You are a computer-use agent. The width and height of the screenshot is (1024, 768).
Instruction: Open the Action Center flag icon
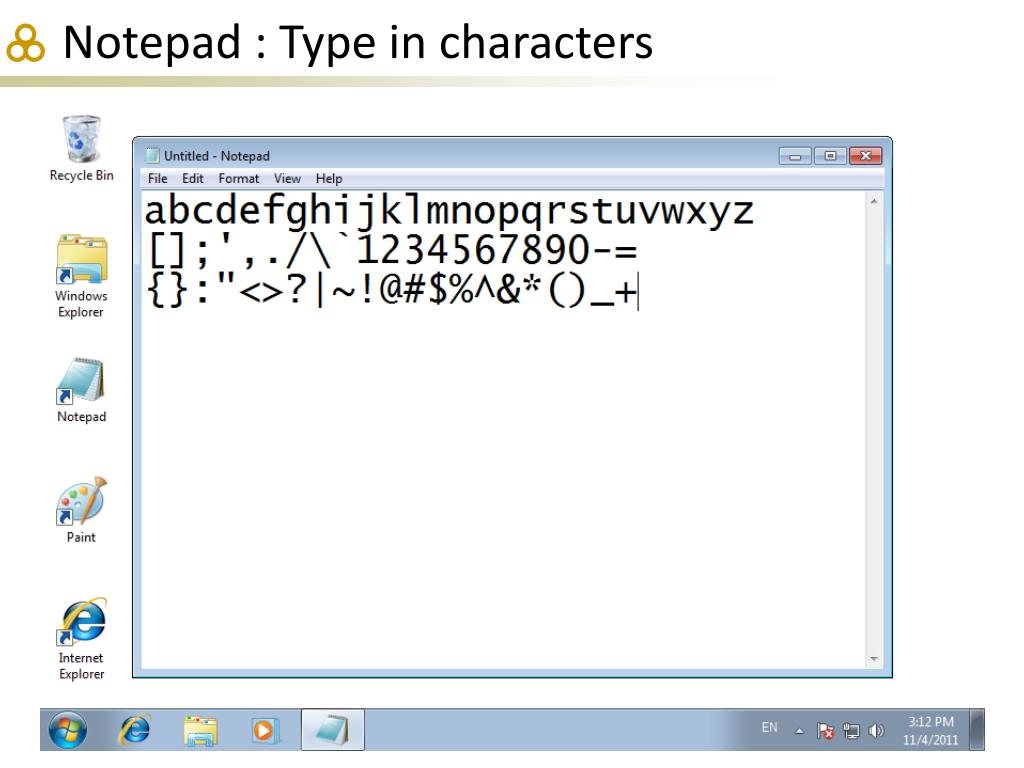(x=825, y=731)
